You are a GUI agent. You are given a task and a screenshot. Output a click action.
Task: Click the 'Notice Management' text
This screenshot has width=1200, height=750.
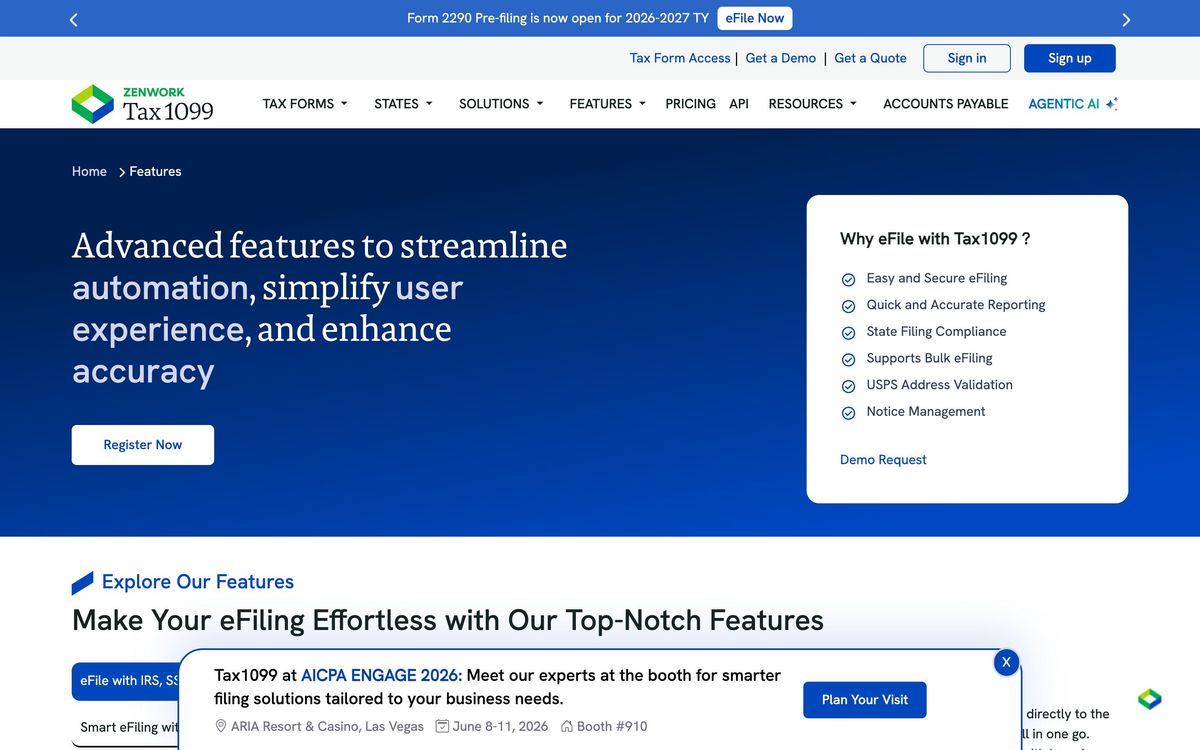[x=926, y=411]
